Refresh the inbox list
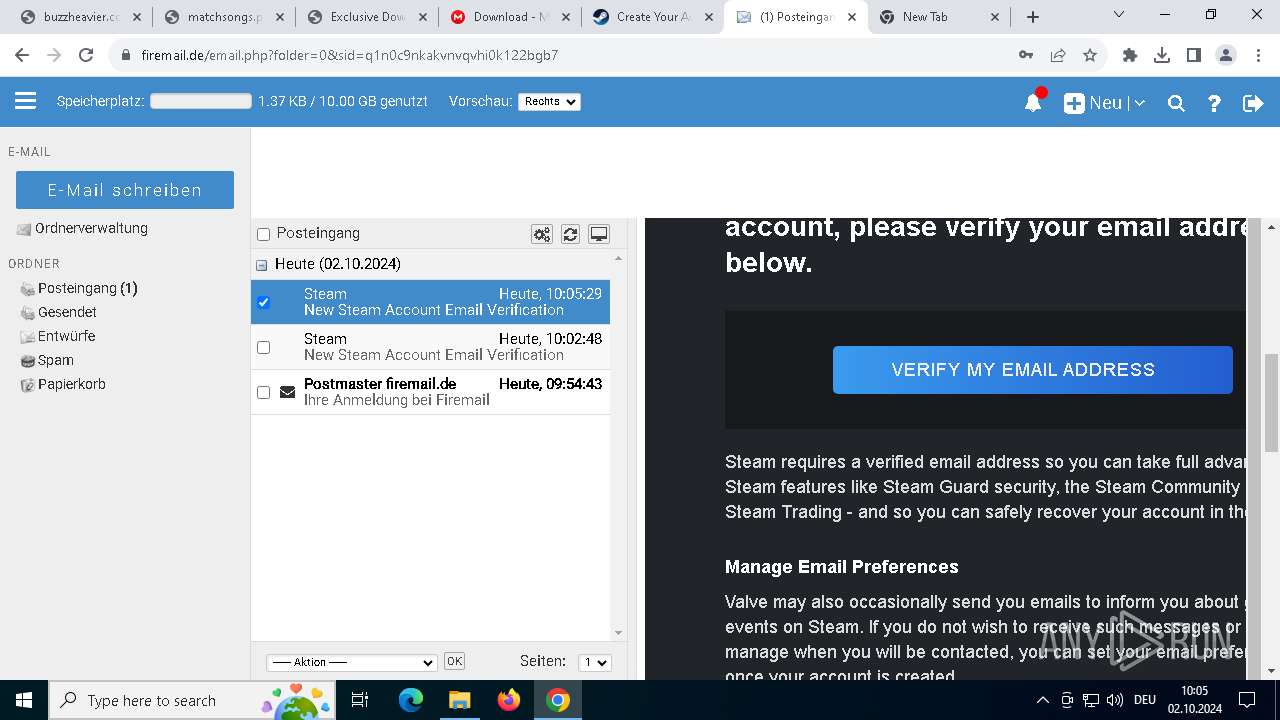This screenshot has width=1280, height=720. (570, 234)
